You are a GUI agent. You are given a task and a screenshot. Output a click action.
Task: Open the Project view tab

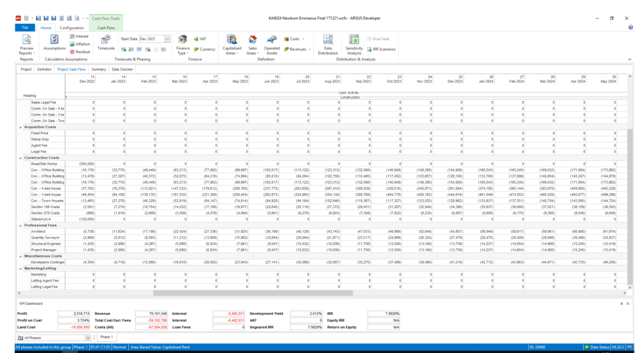[x=26, y=69]
